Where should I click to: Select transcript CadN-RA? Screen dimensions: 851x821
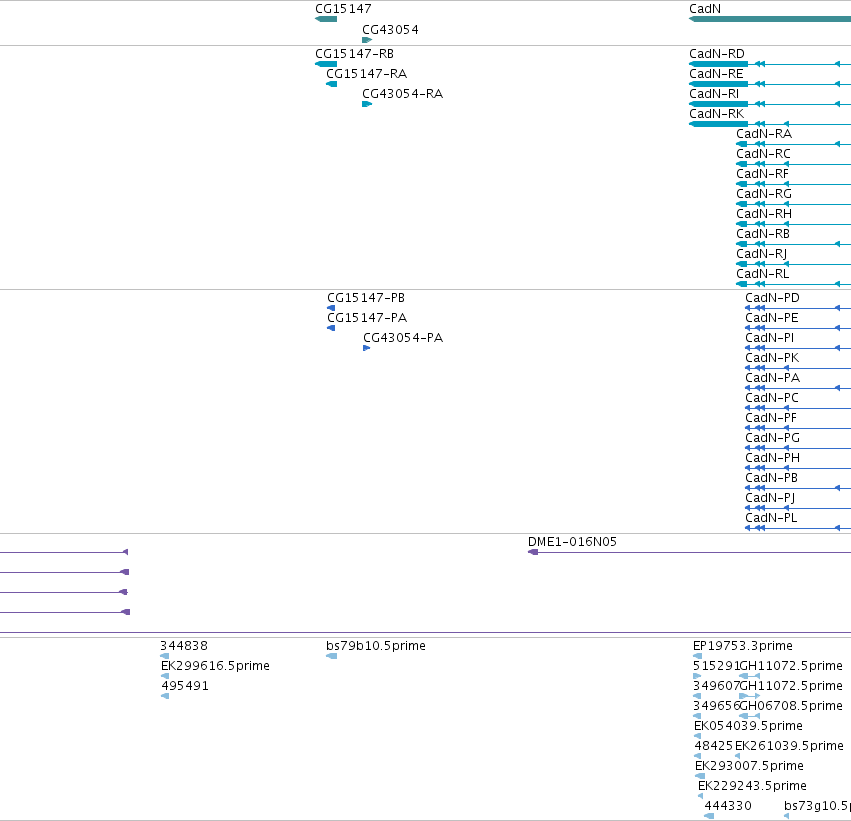pyautogui.click(x=764, y=134)
